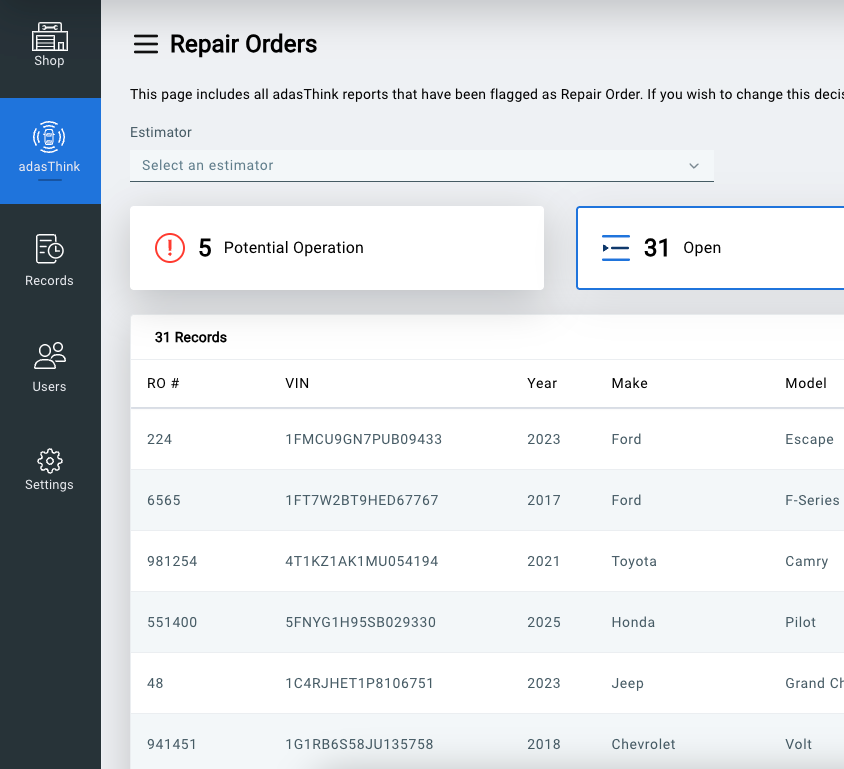Select the adasThink car sensor icon
The image size is (844, 769).
[x=49, y=137]
